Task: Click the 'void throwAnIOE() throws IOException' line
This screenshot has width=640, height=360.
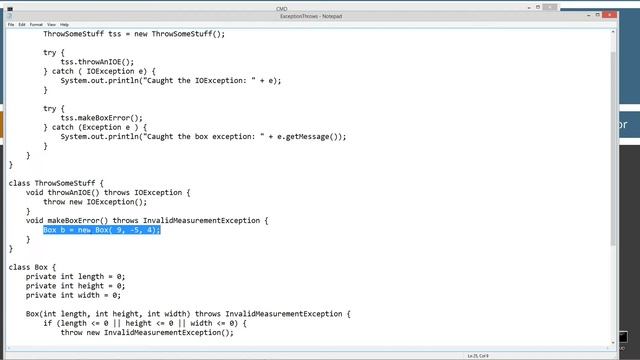Action: pyautogui.click(x=108, y=192)
